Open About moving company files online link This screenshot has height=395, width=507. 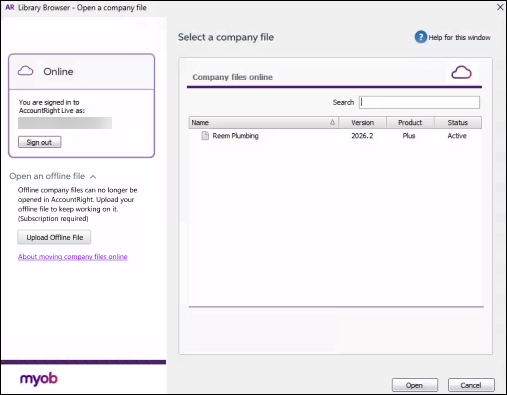[x=73, y=257]
